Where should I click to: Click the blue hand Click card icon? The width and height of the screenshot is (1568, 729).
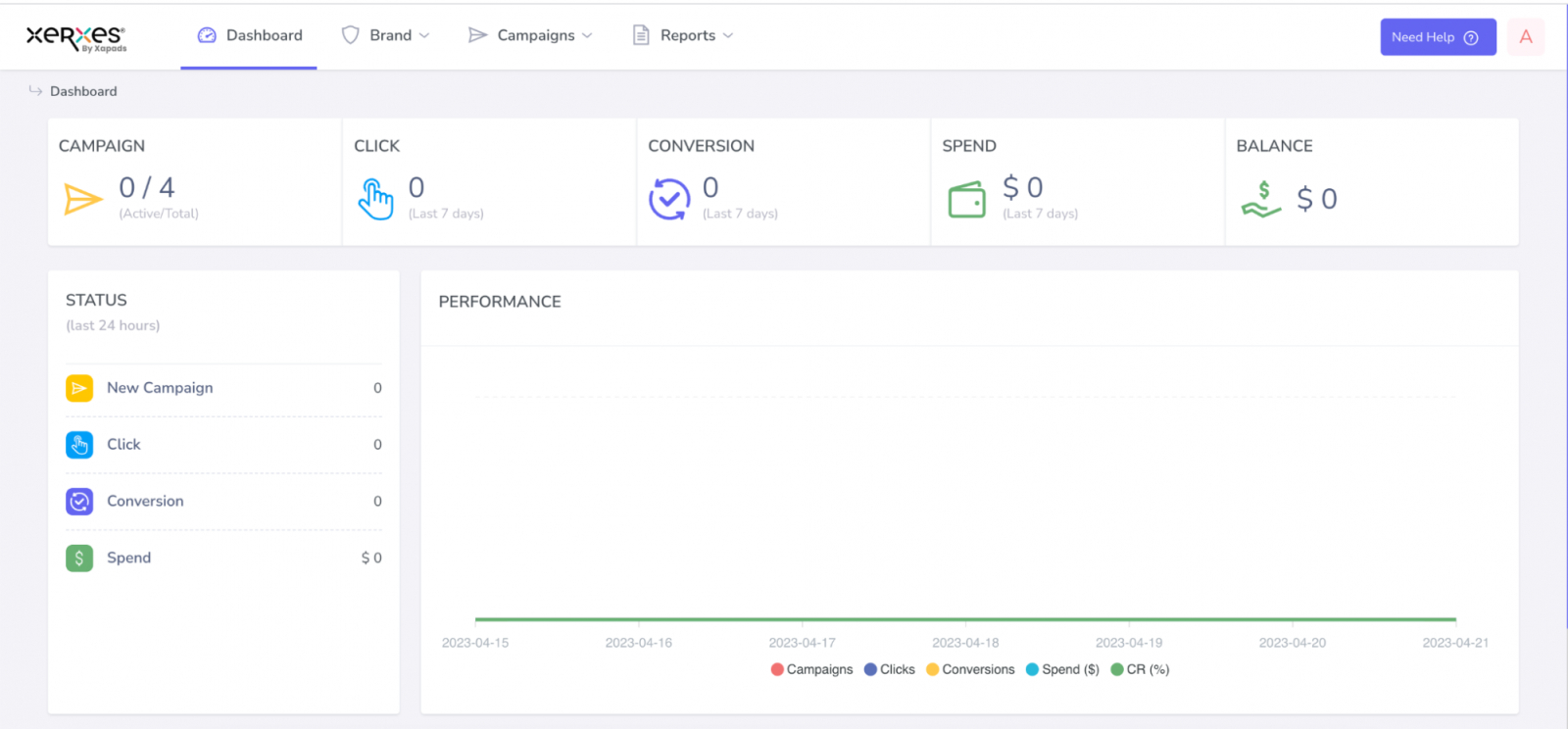click(x=375, y=199)
